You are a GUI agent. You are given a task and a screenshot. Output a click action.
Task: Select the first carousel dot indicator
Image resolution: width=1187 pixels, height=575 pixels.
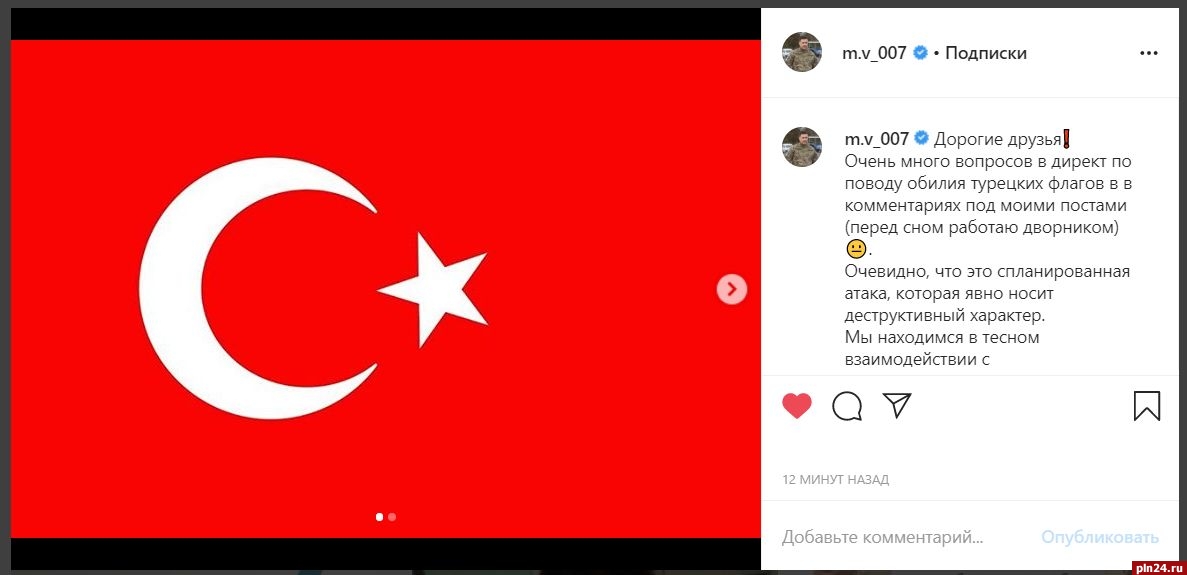point(380,518)
